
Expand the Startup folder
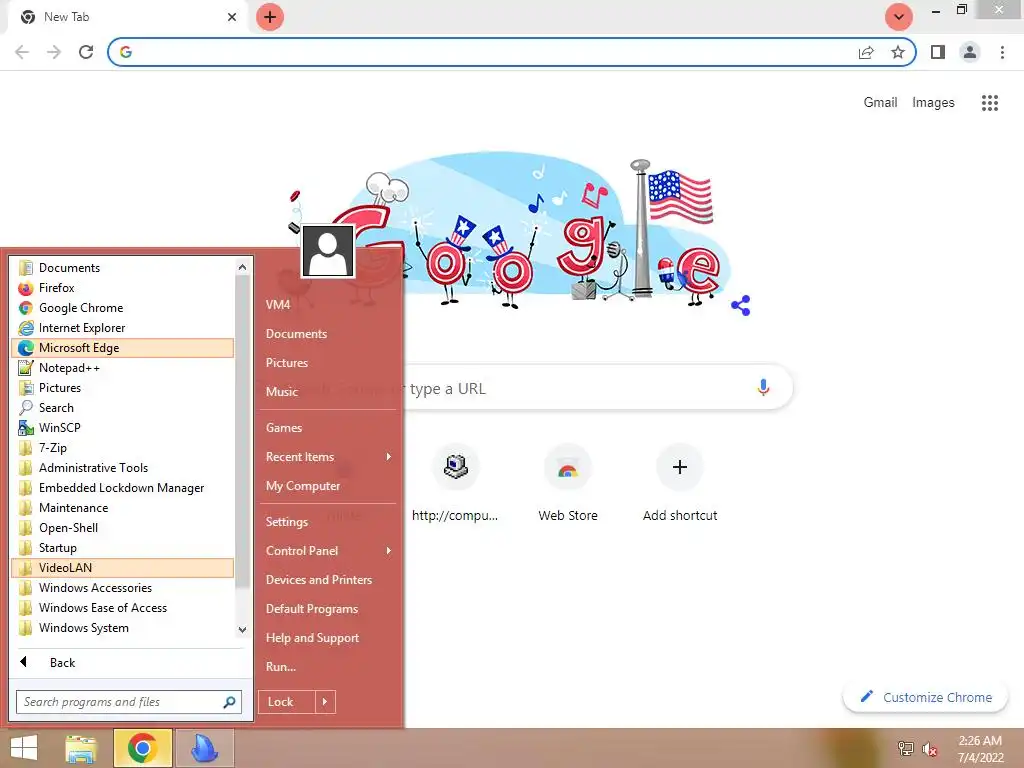123,548
